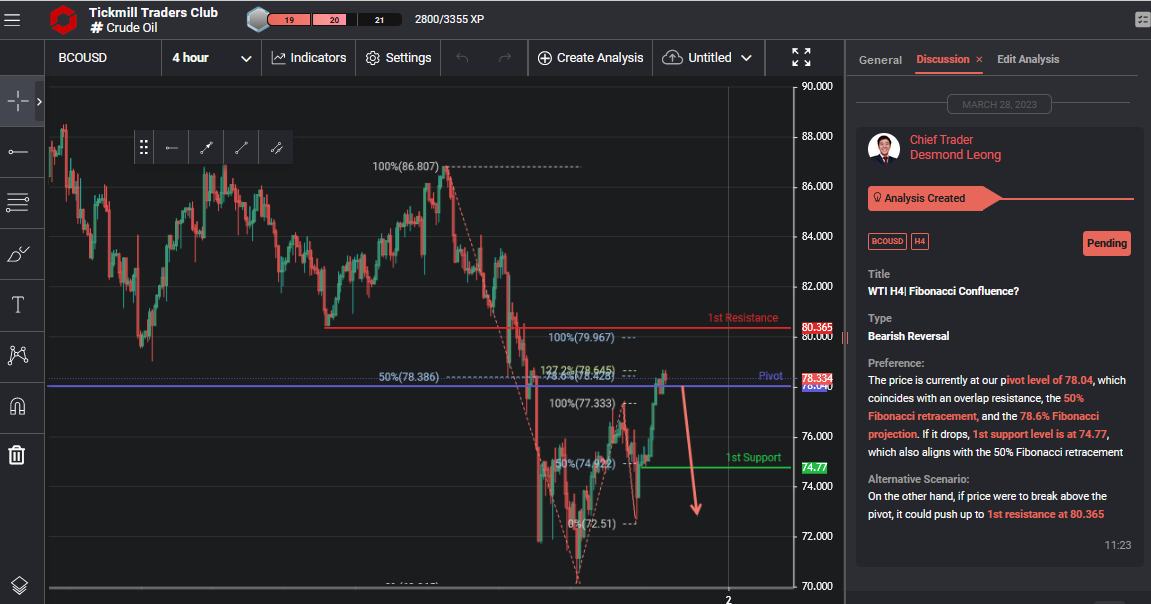Image resolution: width=1151 pixels, height=604 pixels.
Task: Click the silver rank badge icon
Action: [x=258, y=20]
